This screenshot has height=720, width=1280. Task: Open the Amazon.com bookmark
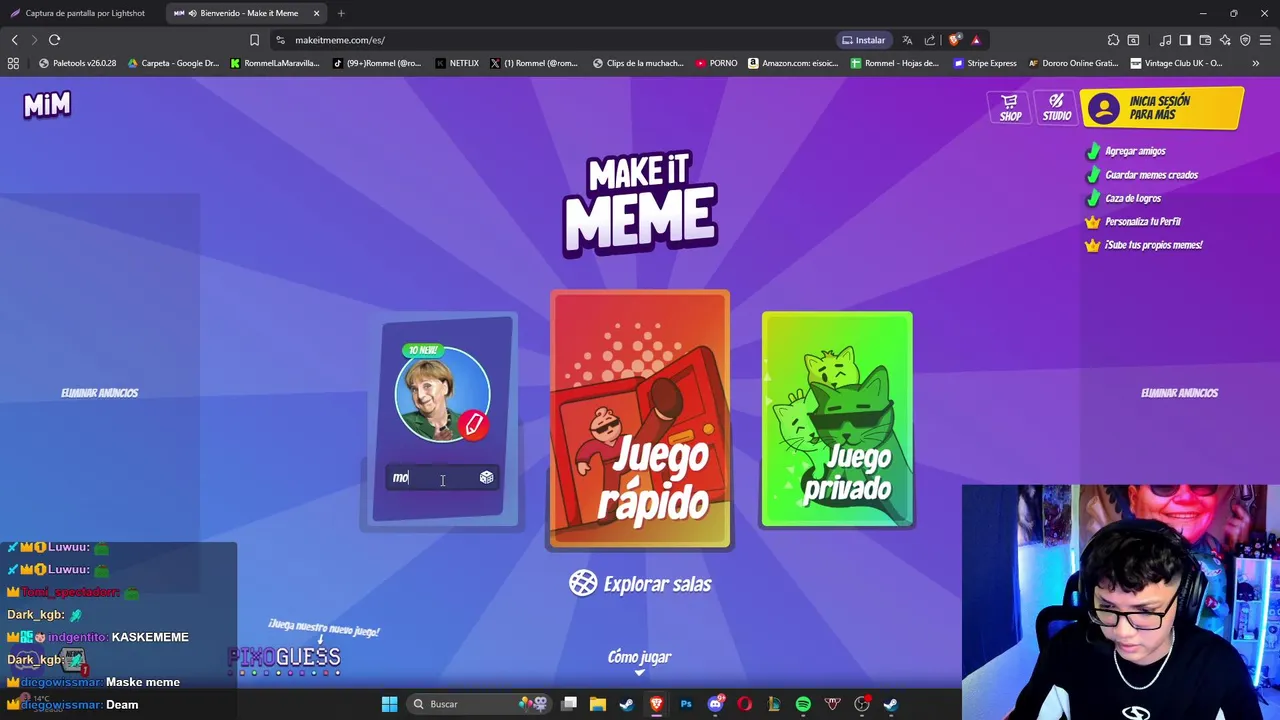[x=794, y=63]
